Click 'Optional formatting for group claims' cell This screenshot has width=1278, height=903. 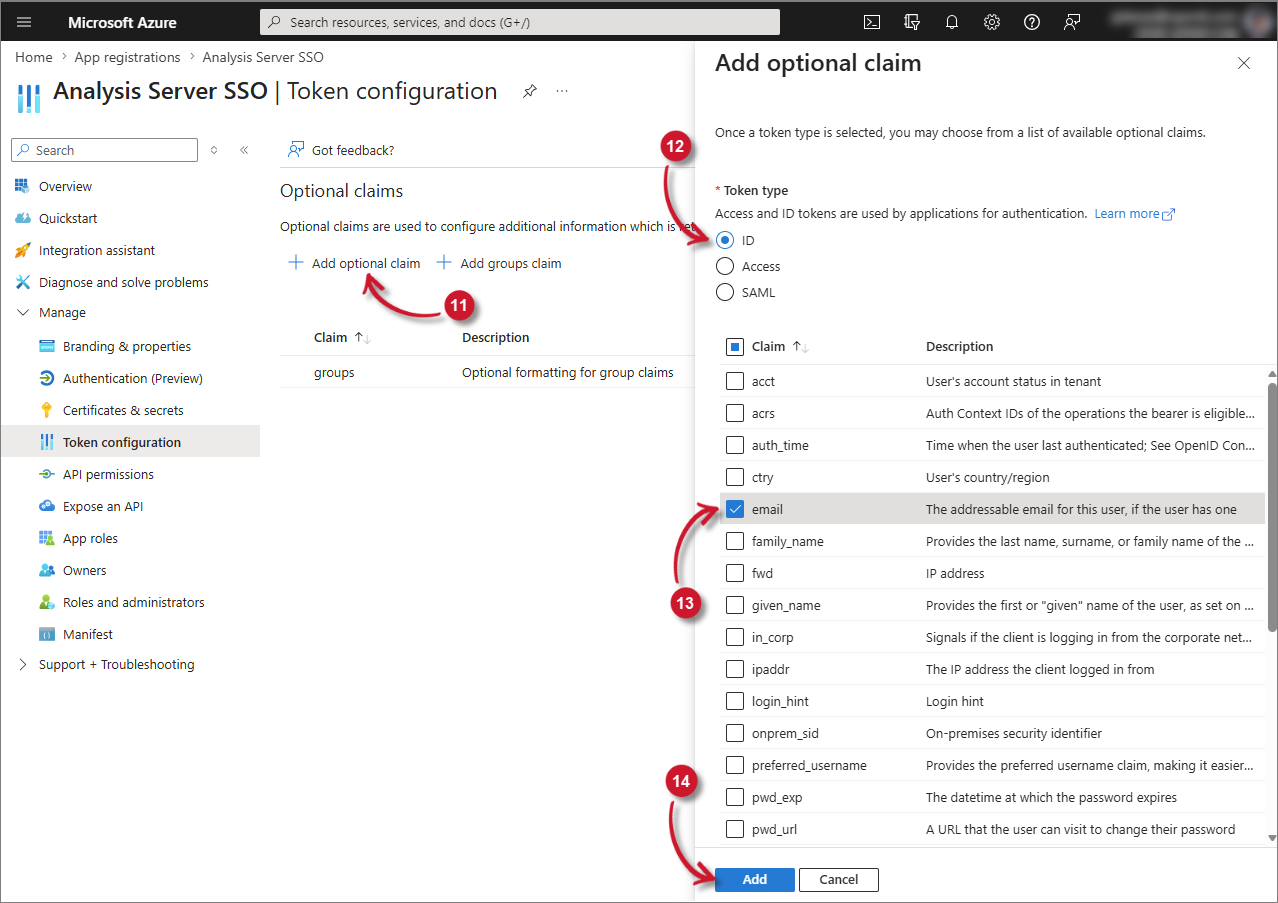tap(567, 372)
